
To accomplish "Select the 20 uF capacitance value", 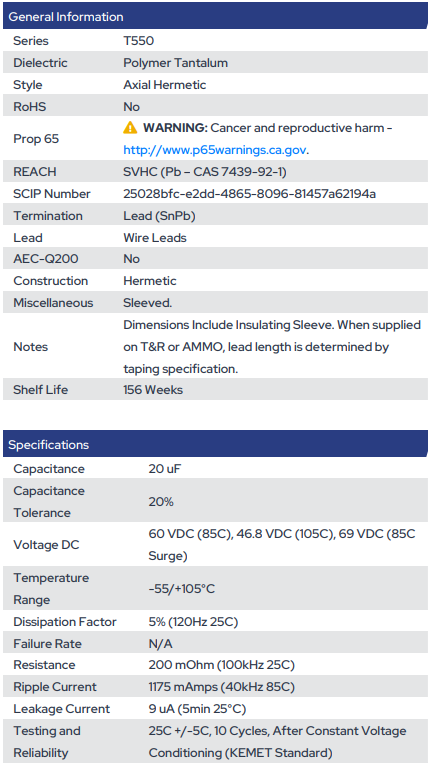I will point(165,469).
